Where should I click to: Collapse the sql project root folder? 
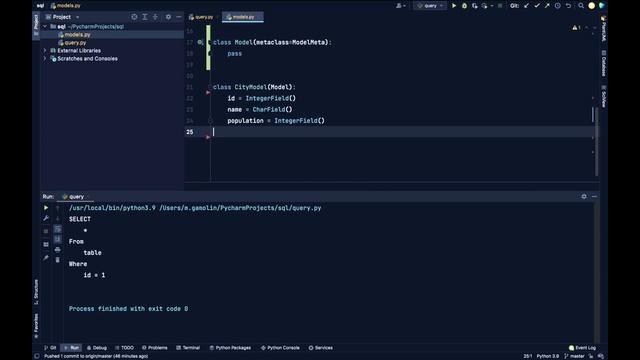[45, 27]
